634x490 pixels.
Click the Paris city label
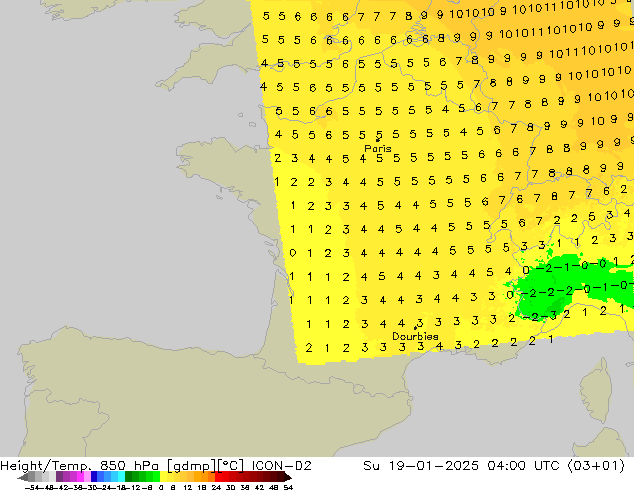point(378,149)
